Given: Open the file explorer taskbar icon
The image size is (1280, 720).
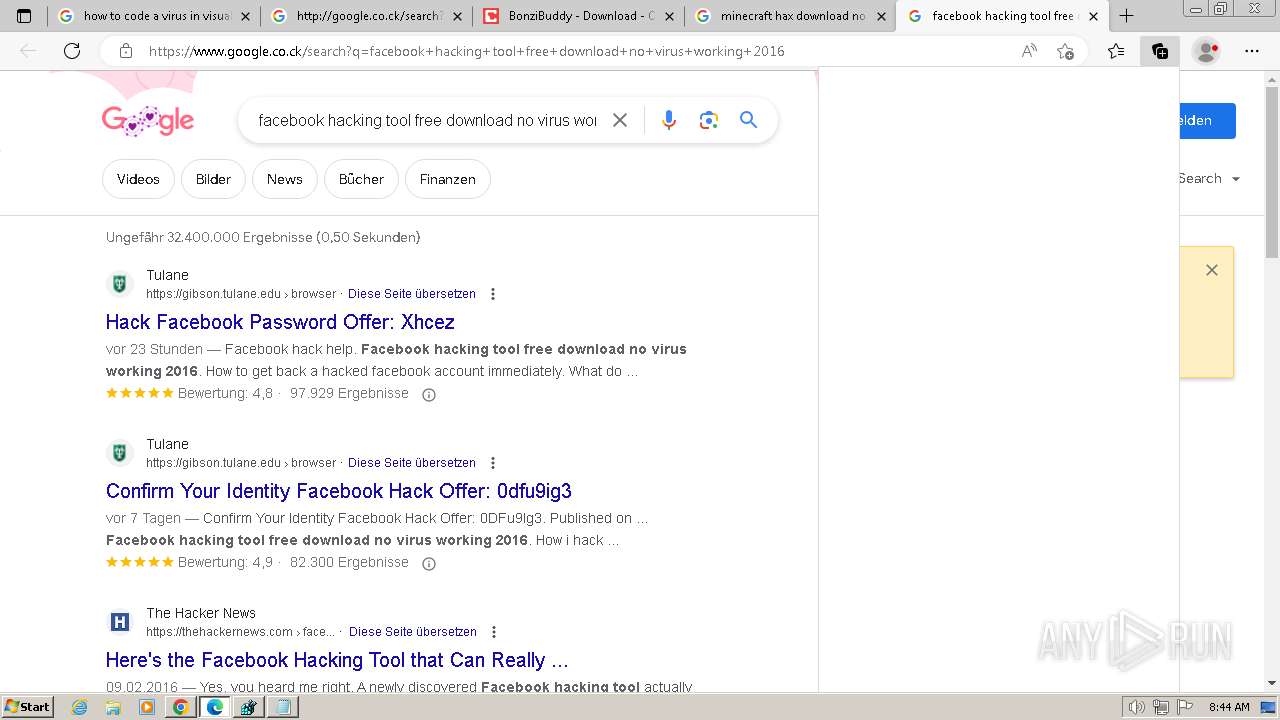Looking at the screenshot, I should pos(113,707).
